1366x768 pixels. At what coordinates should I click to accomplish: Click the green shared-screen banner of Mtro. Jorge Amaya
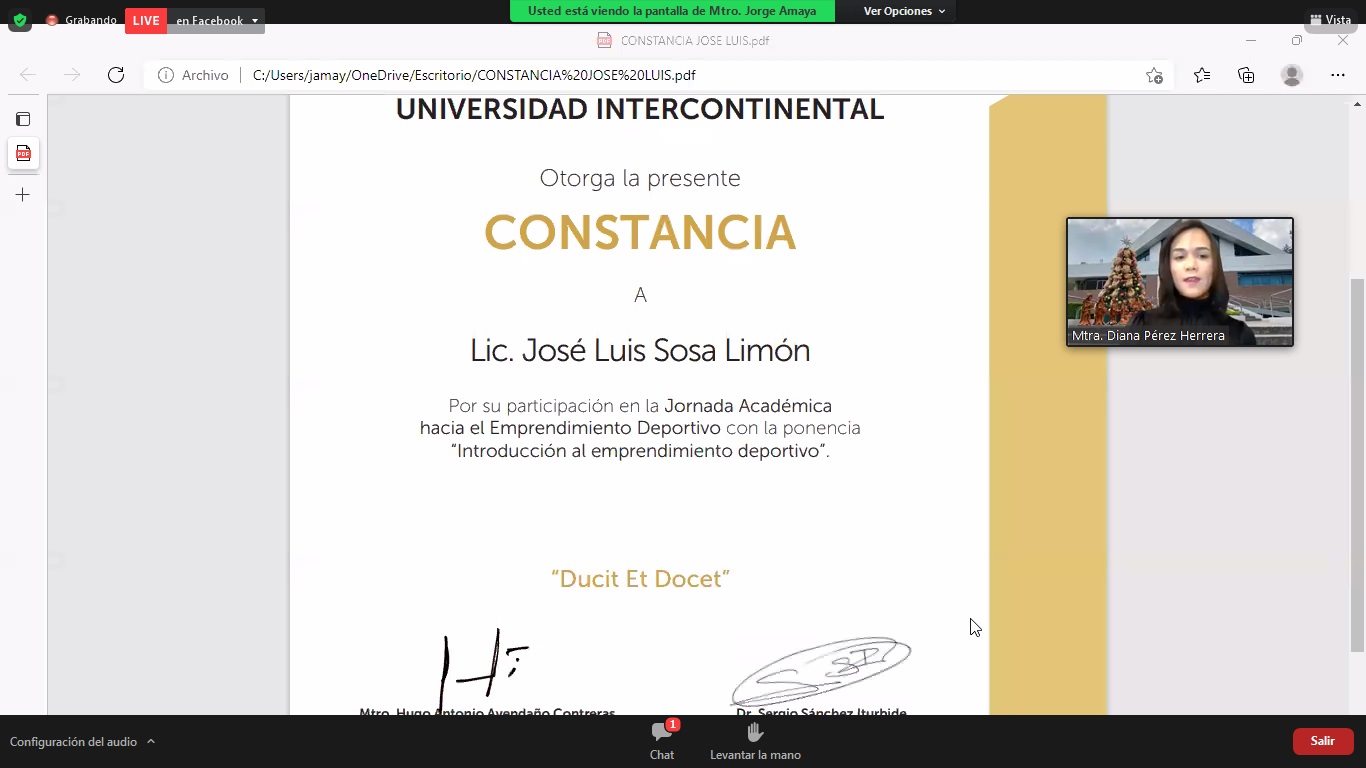[x=672, y=11]
